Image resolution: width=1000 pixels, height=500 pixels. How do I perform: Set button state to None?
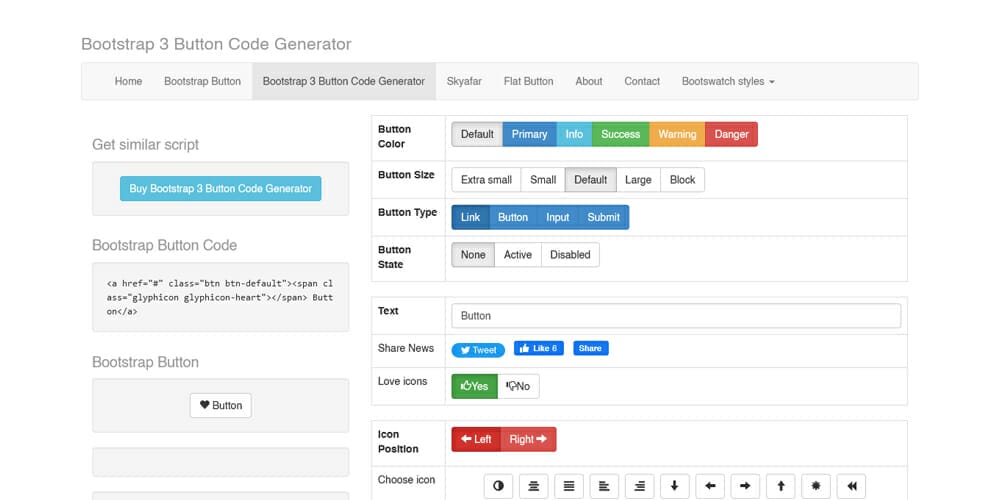click(473, 255)
